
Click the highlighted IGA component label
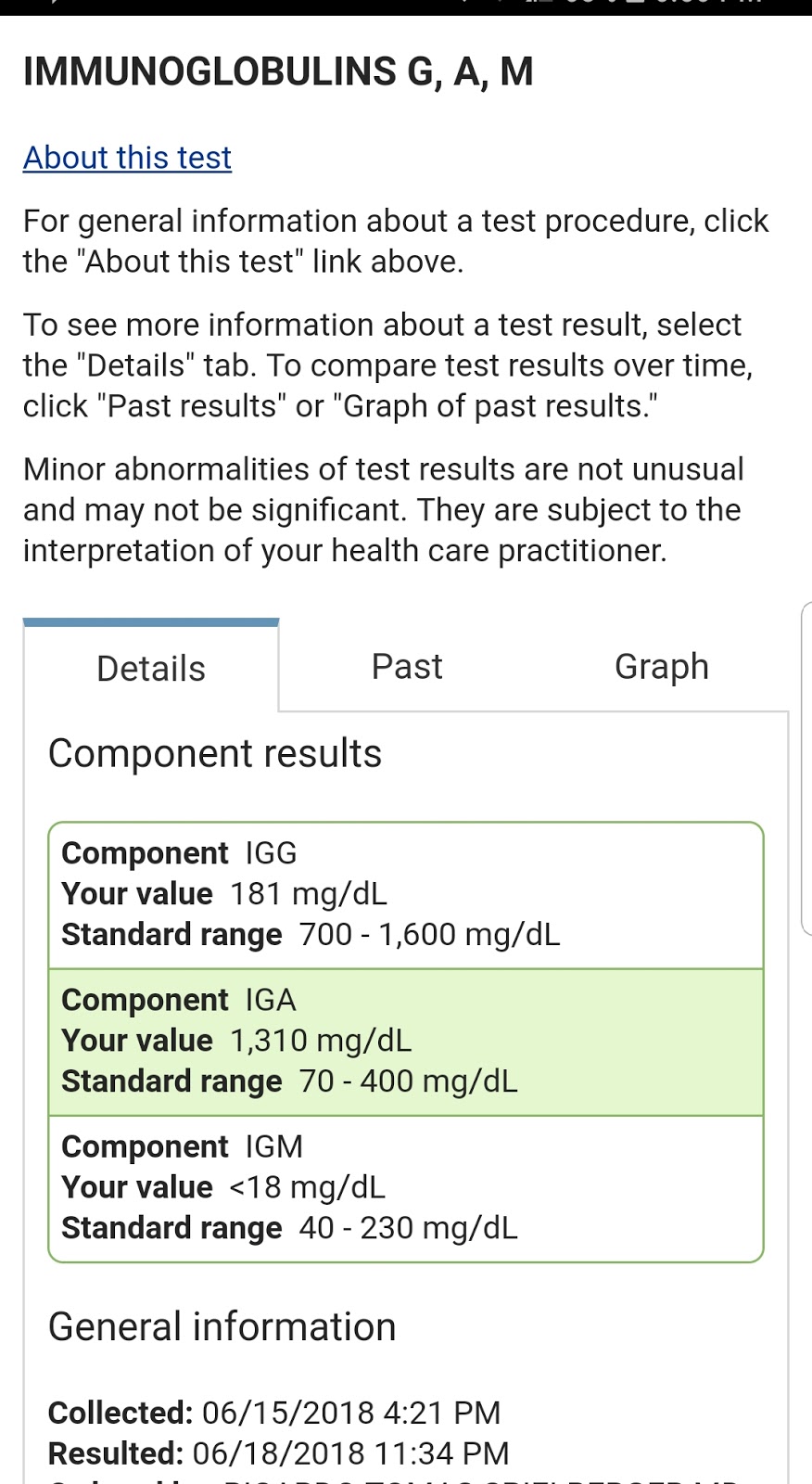pos(270,999)
